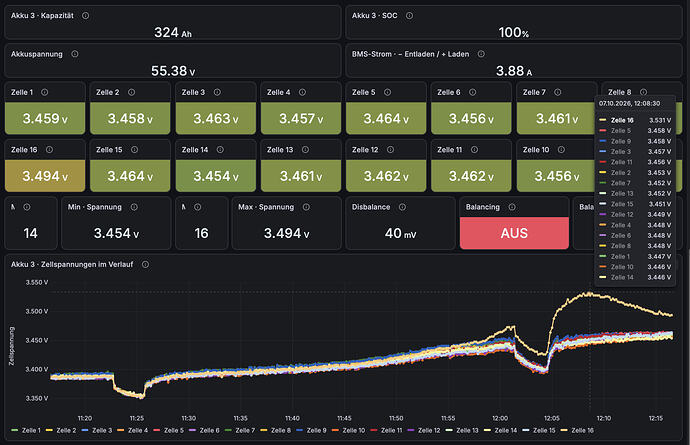Click the 55.38 V battery voltage value
The width and height of the screenshot is (690, 445).
pyautogui.click(x=173, y=70)
